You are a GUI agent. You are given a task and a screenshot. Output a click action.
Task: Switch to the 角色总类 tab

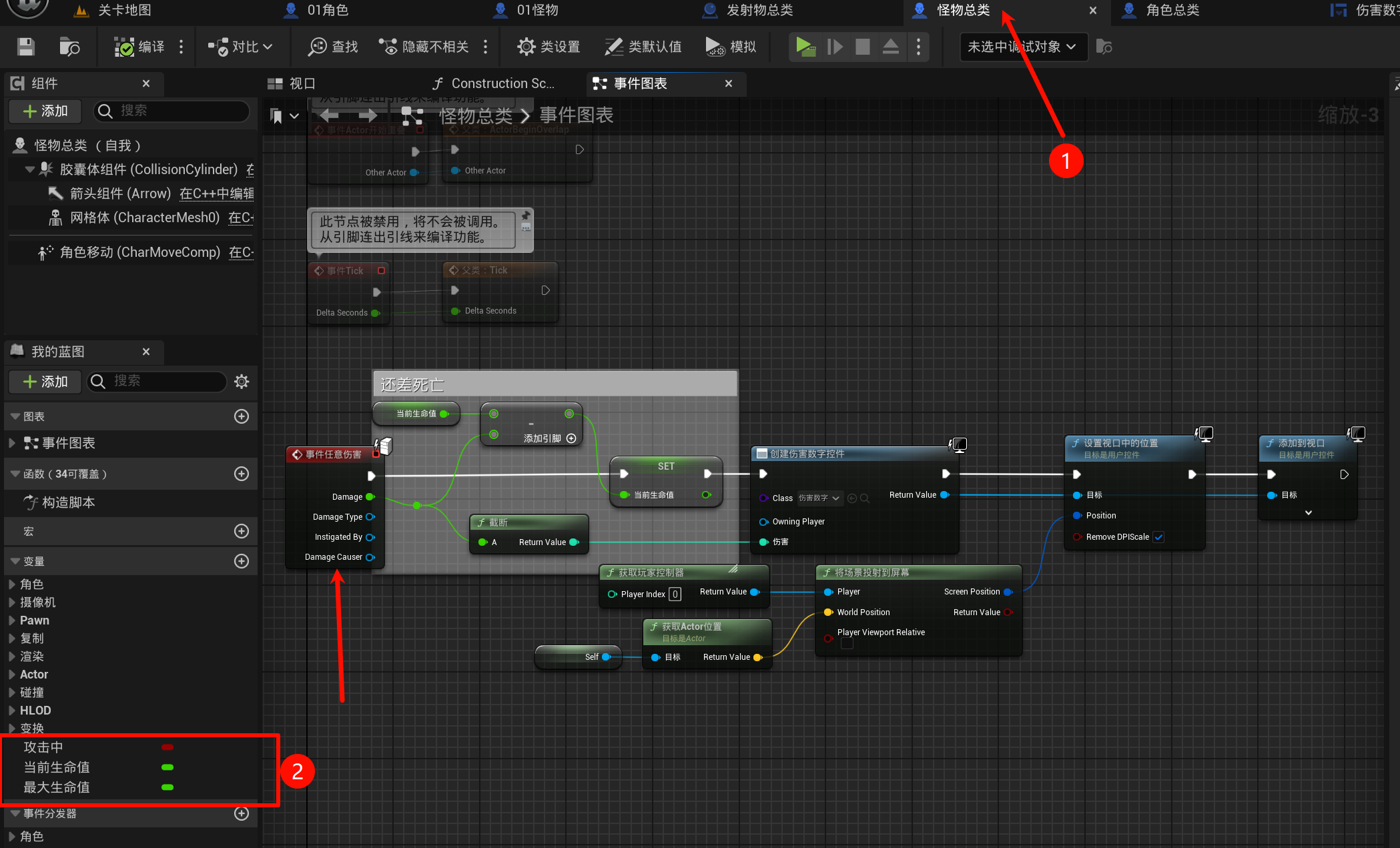(1172, 10)
